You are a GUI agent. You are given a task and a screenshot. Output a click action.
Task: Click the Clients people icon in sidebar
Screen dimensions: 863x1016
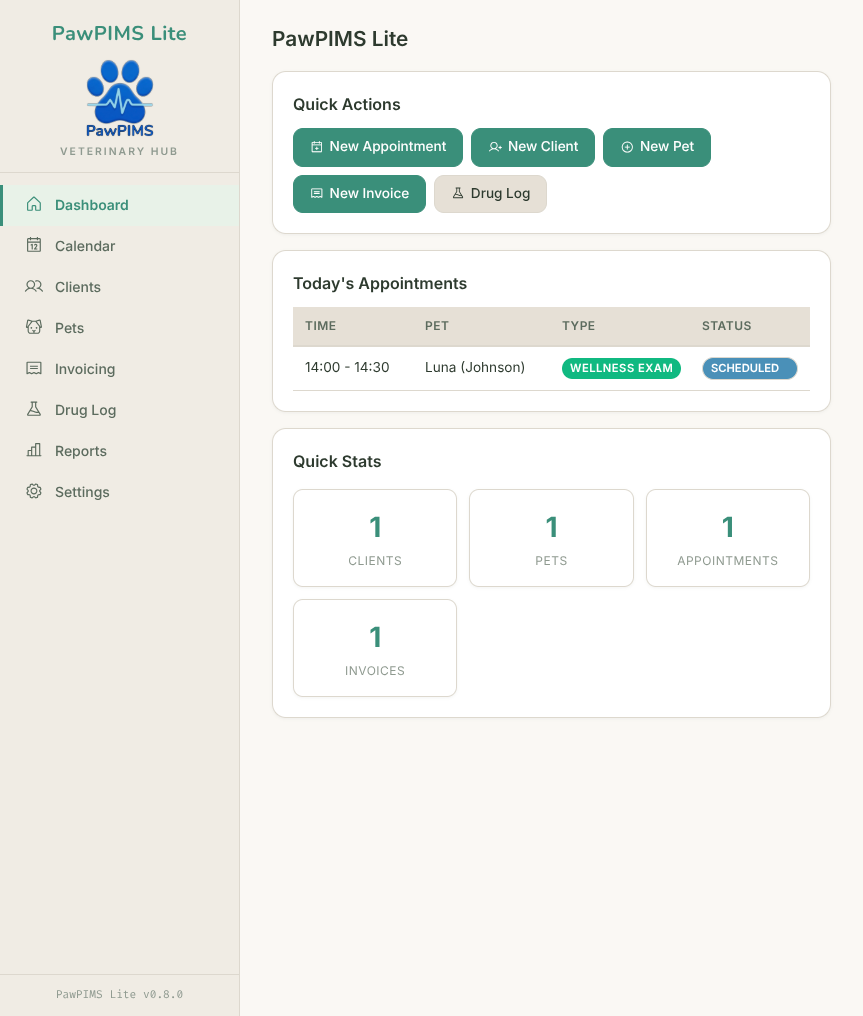34,286
